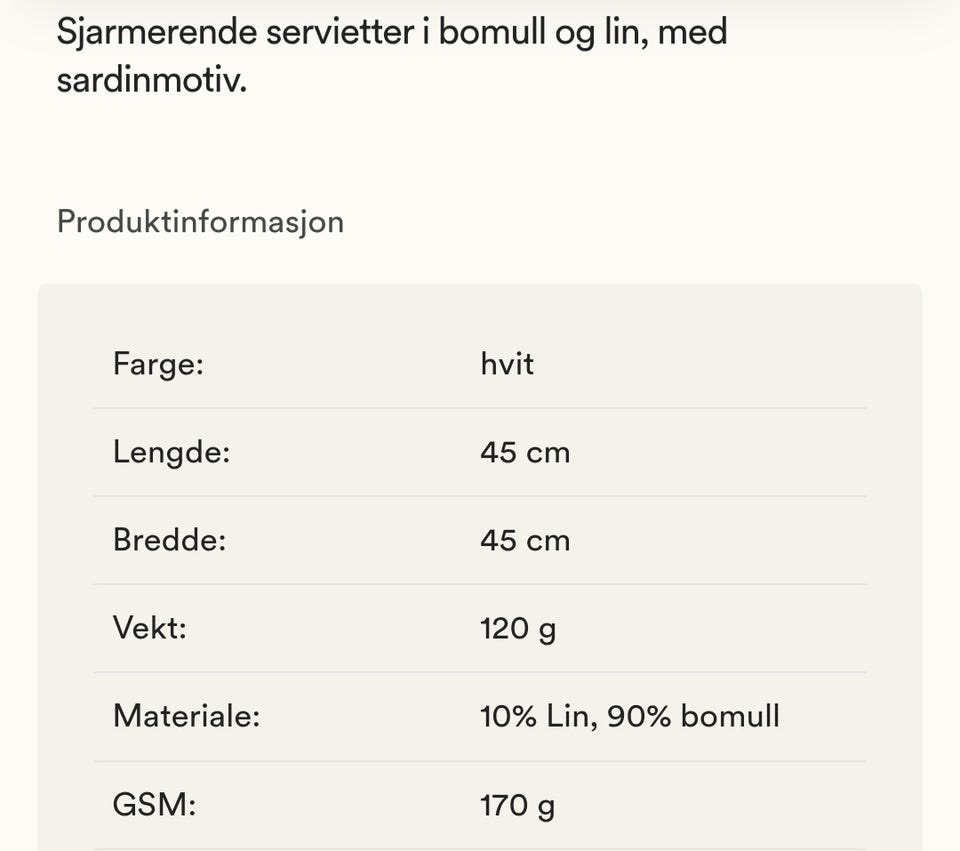Viewport: 960px width, 851px height.
Task: Select the Lengde label
Action: coord(171,453)
